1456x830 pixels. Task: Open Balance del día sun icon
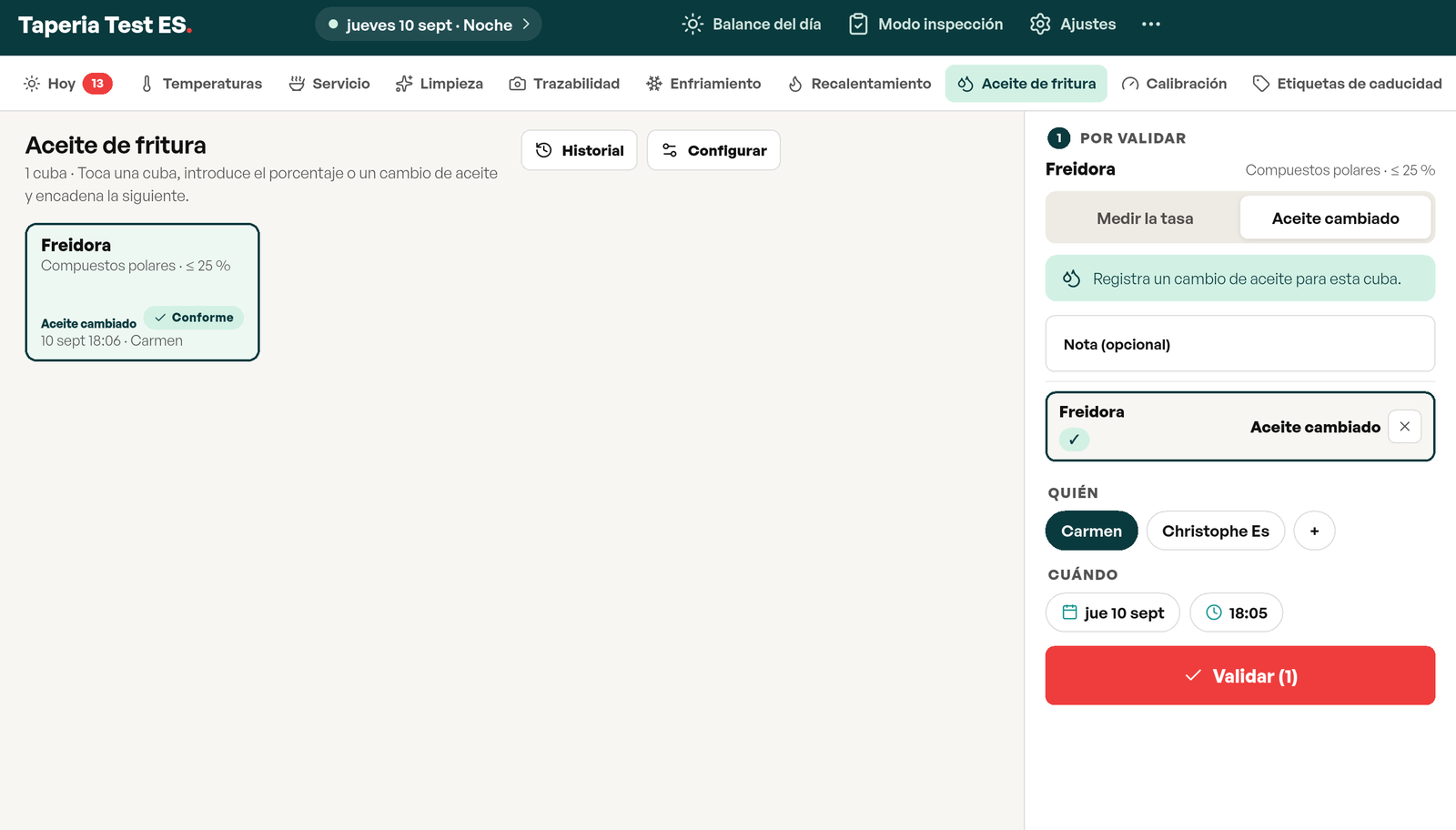pos(693,25)
